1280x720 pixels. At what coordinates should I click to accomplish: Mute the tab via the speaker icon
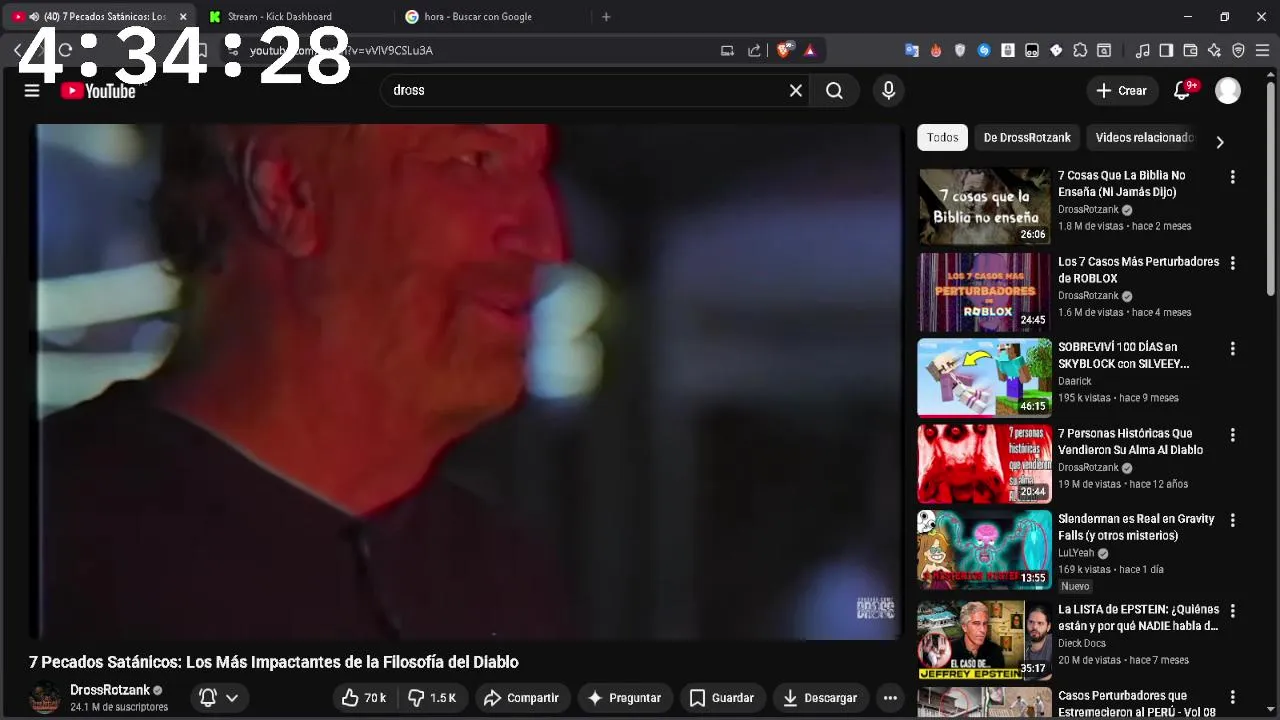click(34, 17)
